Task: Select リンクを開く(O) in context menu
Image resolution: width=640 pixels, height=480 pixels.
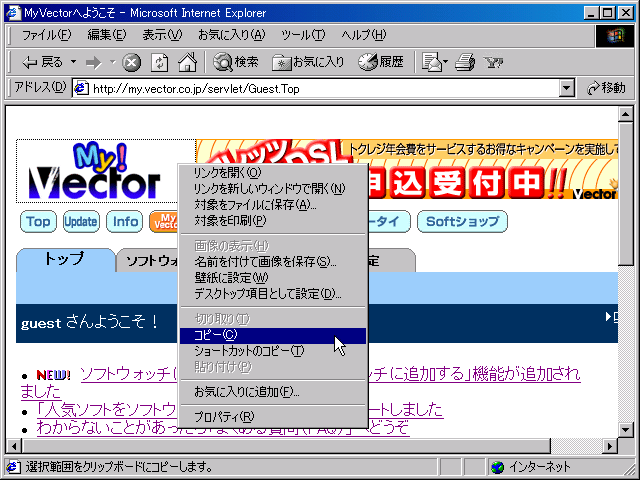Action: [x=273, y=173]
